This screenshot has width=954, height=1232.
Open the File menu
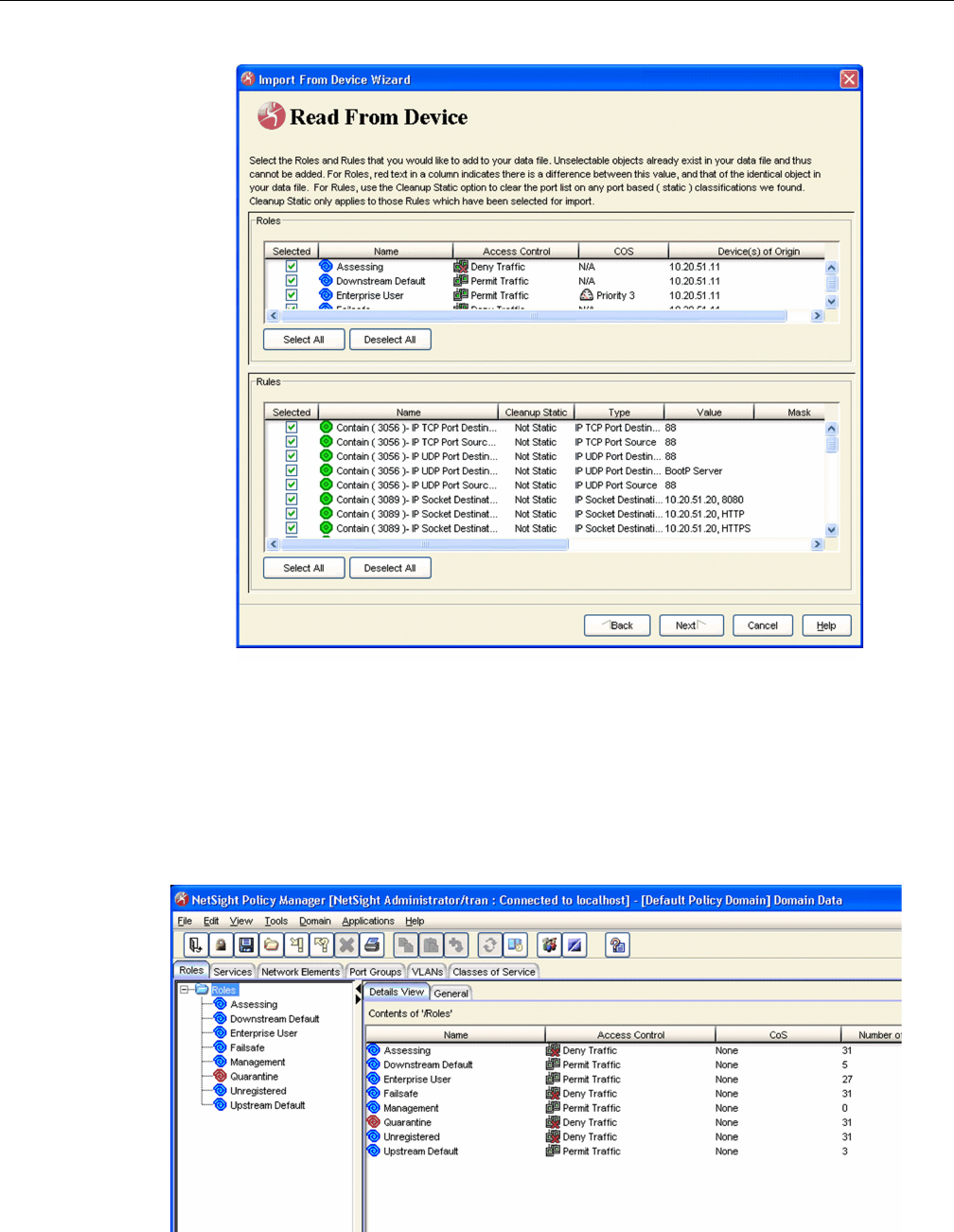pyautogui.click(x=185, y=921)
